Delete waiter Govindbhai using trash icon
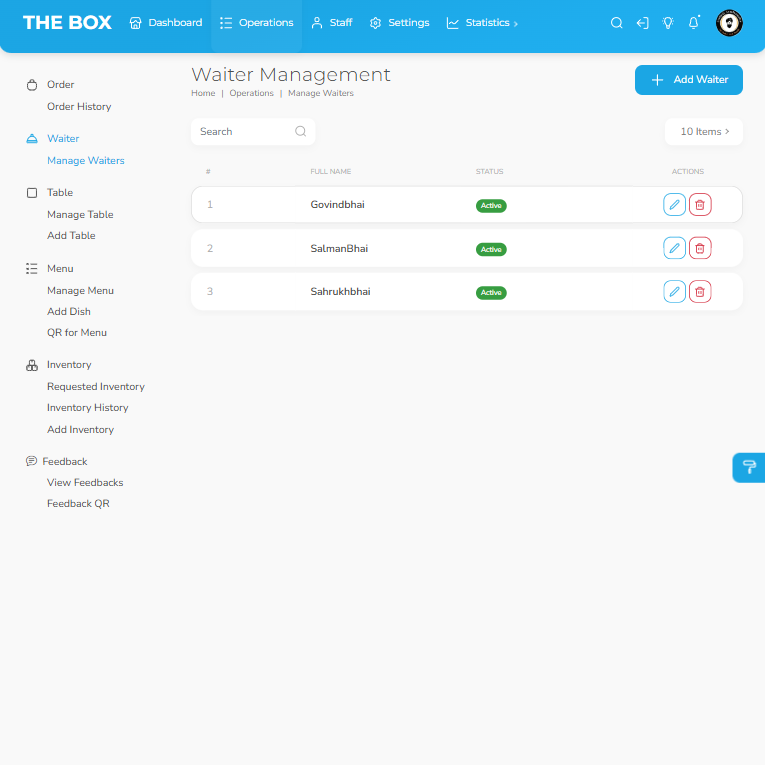 [700, 205]
